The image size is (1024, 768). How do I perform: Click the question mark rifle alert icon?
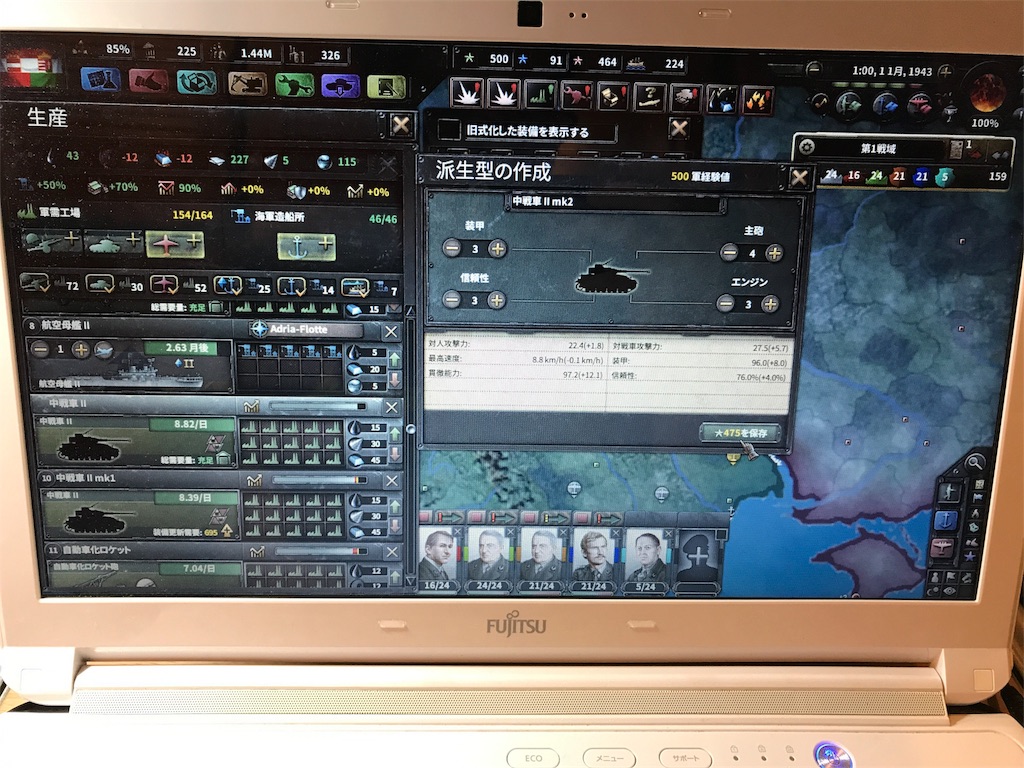[649, 97]
